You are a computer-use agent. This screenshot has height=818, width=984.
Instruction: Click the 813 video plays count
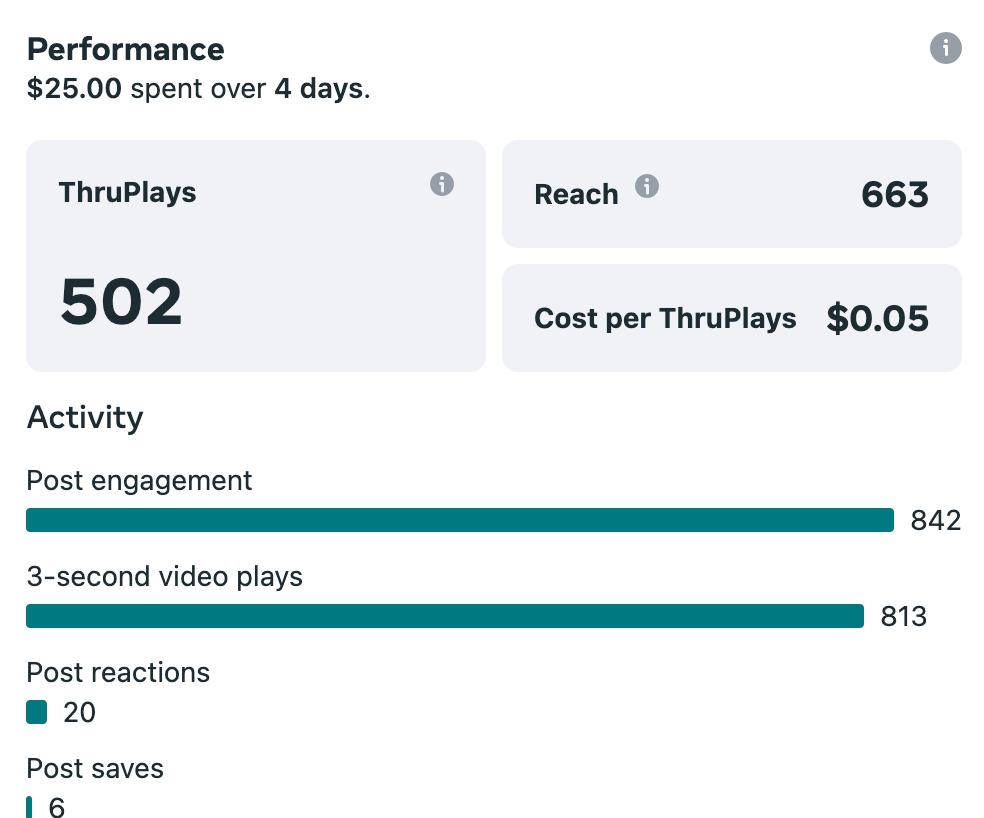pos(904,616)
